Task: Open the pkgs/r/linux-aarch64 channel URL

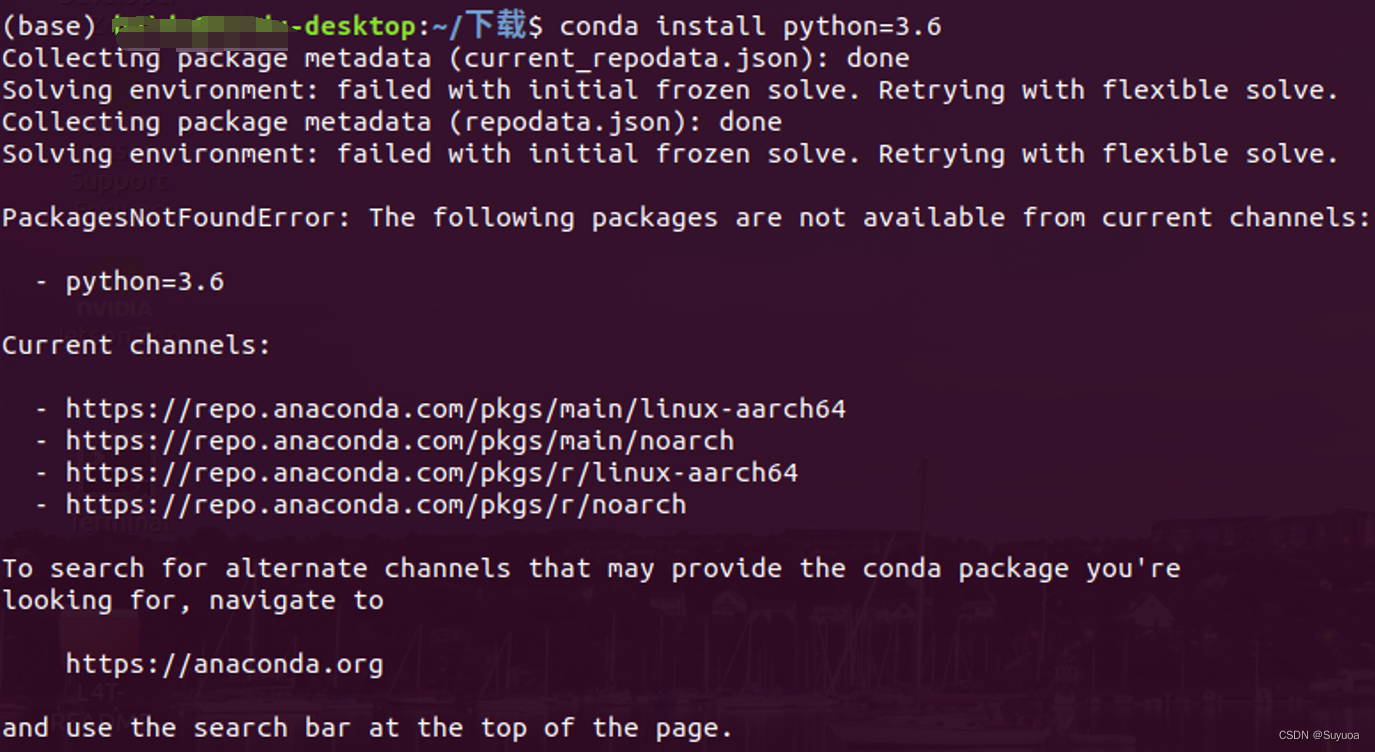Action: pos(432,473)
